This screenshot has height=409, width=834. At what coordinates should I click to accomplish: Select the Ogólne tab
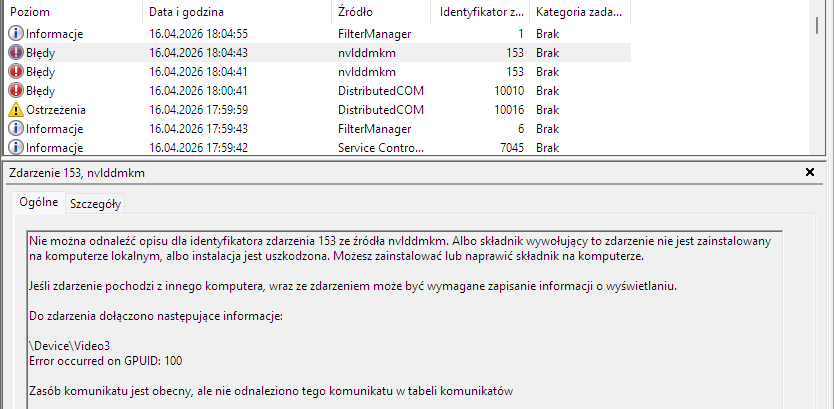[40, 203]
